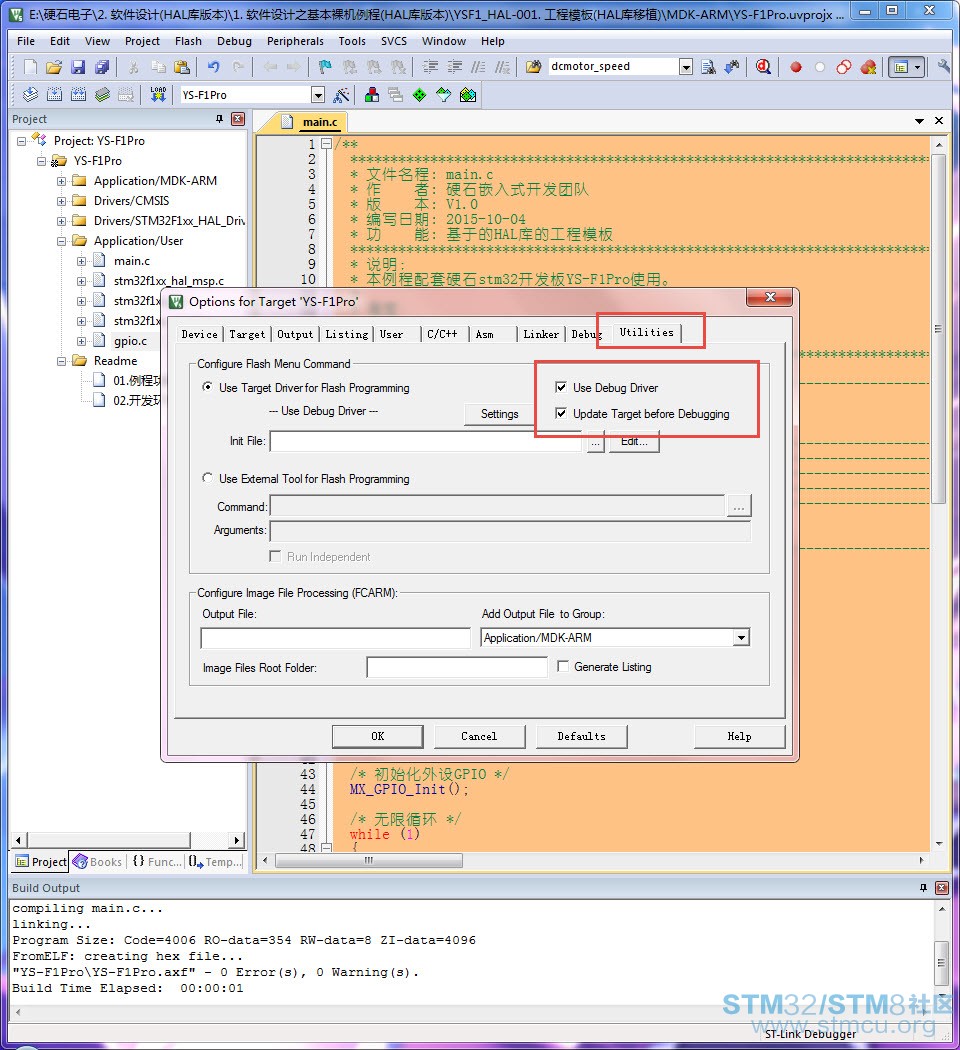This screenshot has height=1050, width=960.
Task: Select gpio.c in project tree
Action: point(130,341)
